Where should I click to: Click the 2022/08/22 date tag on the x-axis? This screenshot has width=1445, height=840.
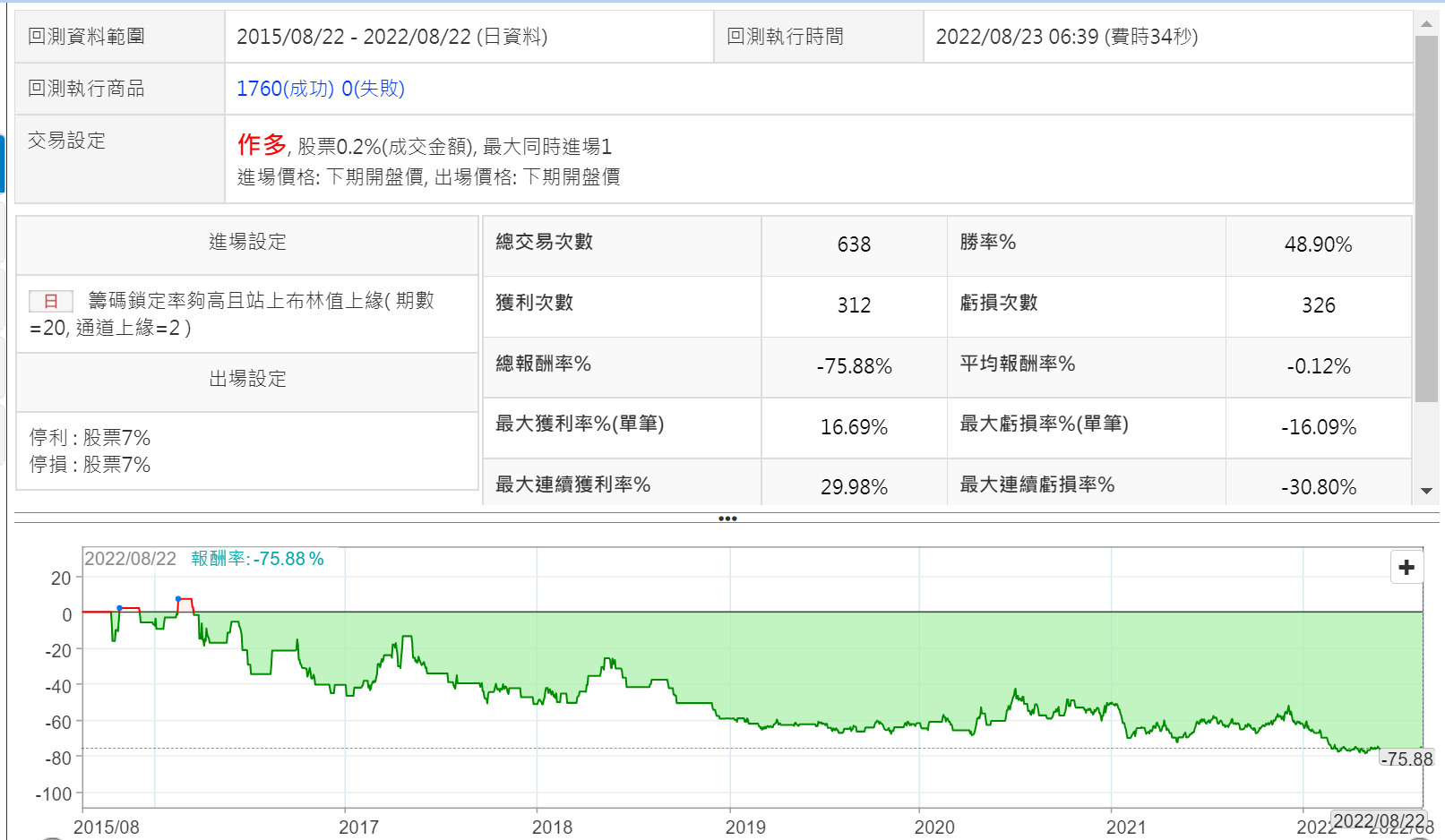coord(1378,820)
